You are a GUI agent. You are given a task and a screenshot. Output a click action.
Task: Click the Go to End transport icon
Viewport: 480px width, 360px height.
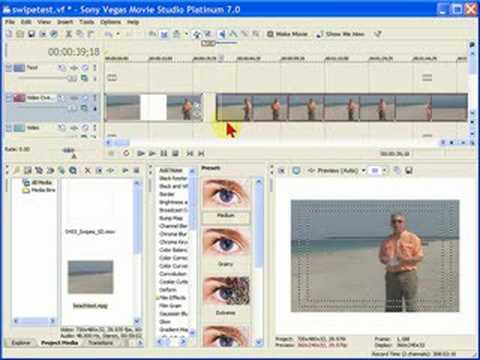(x=201, y=153)
